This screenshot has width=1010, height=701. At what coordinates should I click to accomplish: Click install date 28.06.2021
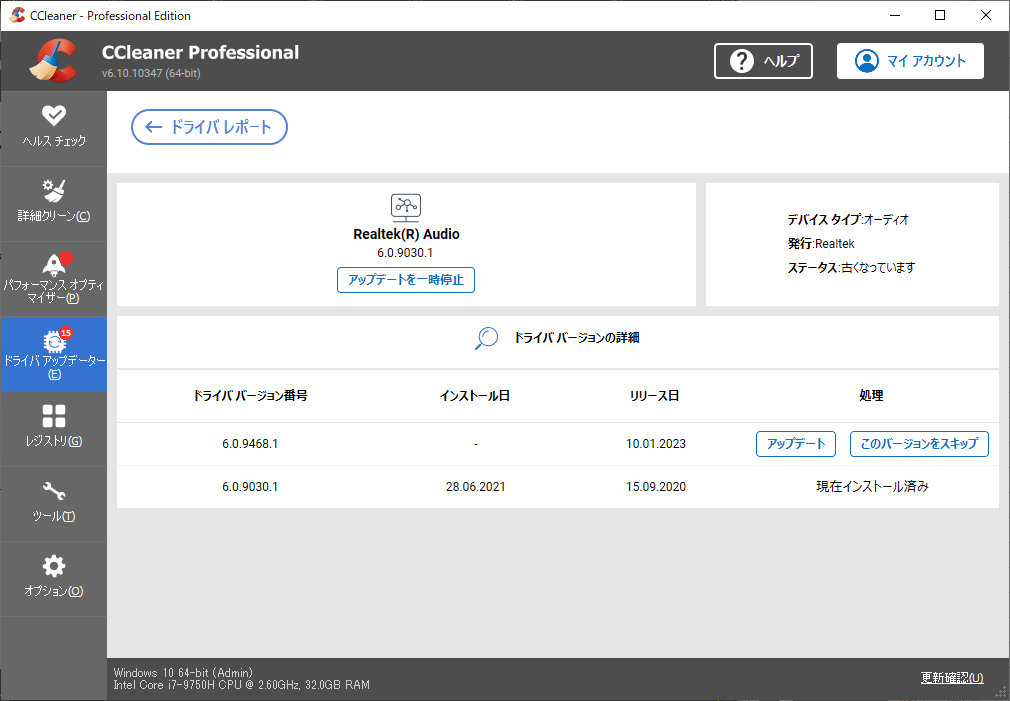475,486
